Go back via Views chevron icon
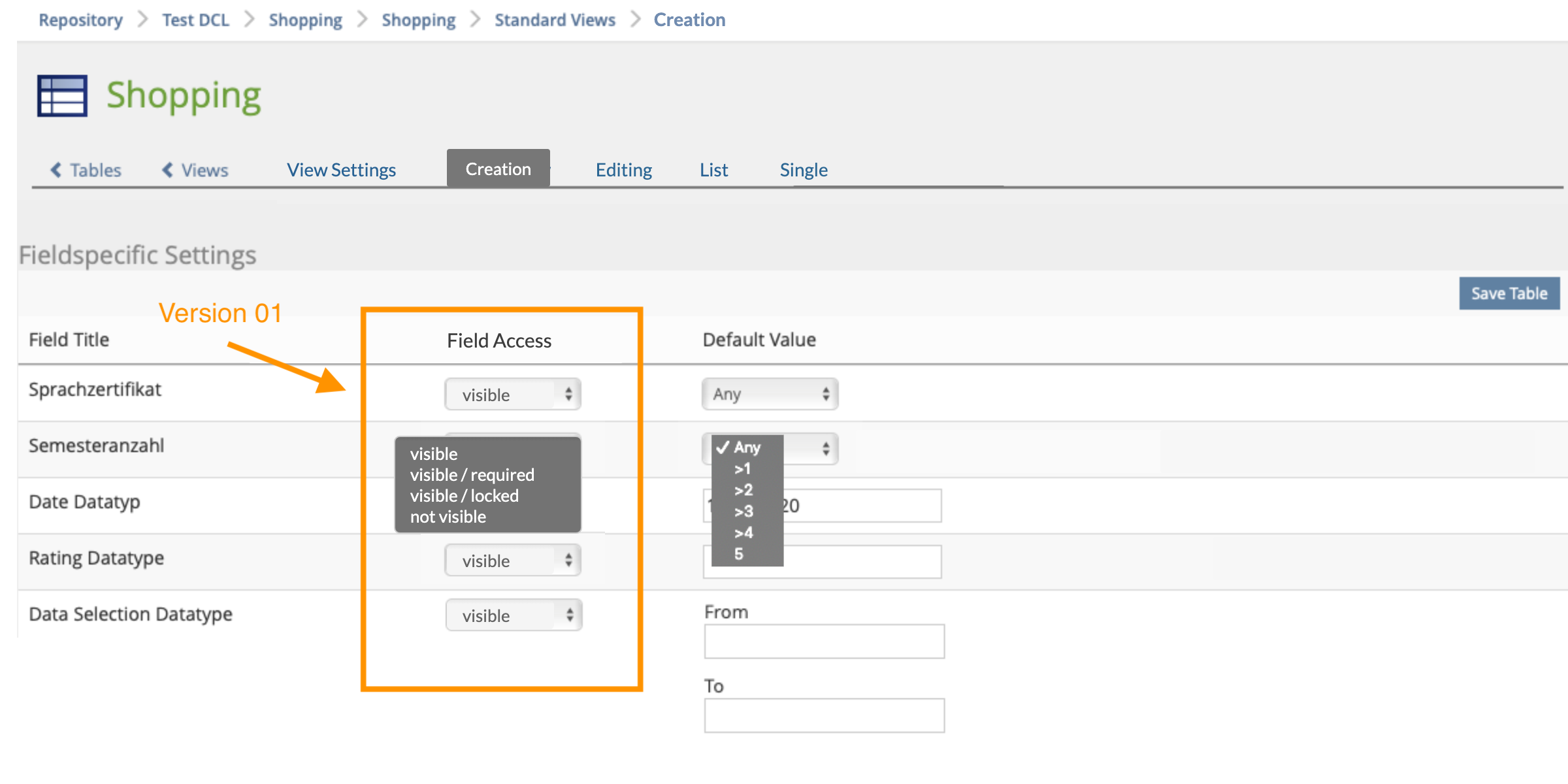 [x=168, y=170]
